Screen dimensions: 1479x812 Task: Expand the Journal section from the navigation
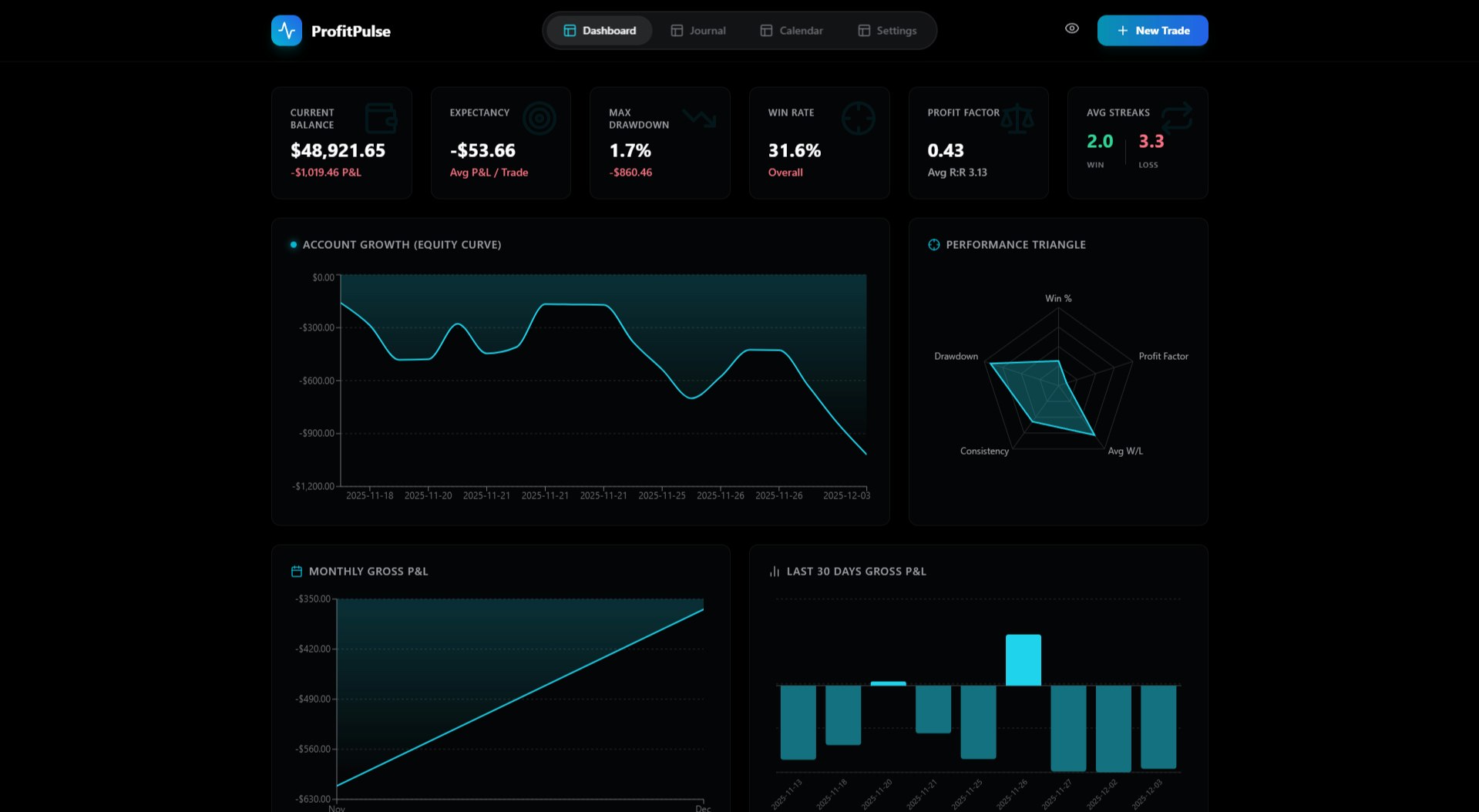(x=697, y=30)
